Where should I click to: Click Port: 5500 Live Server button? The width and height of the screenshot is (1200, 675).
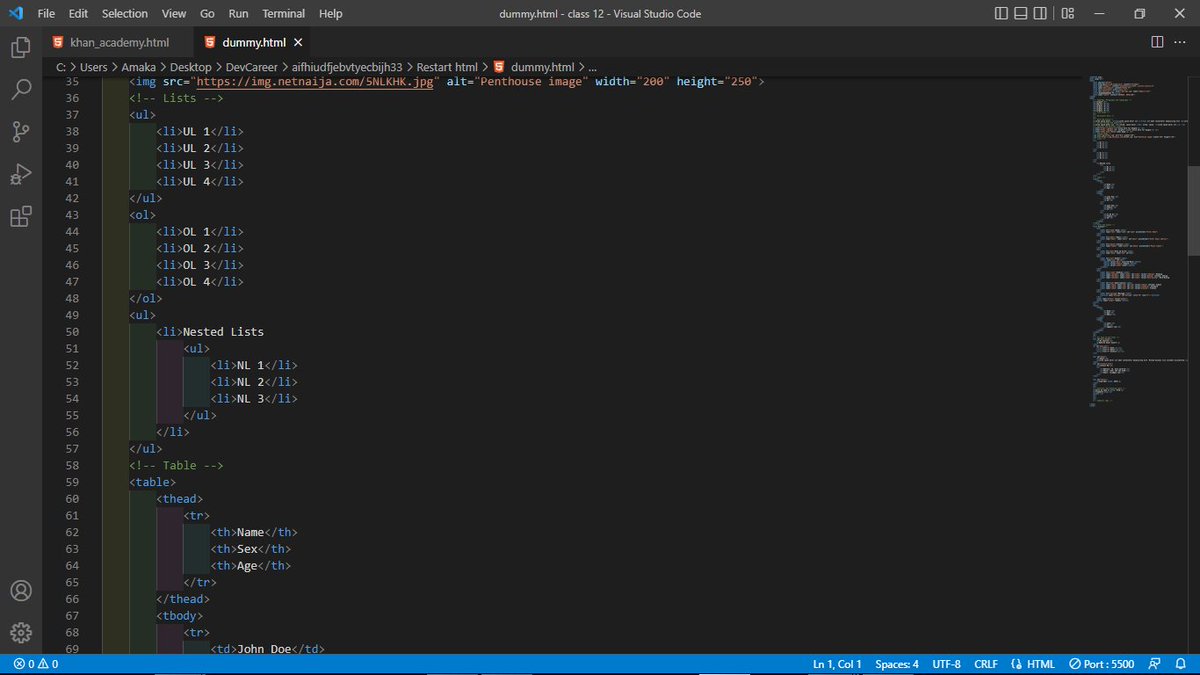[1102, 664]
